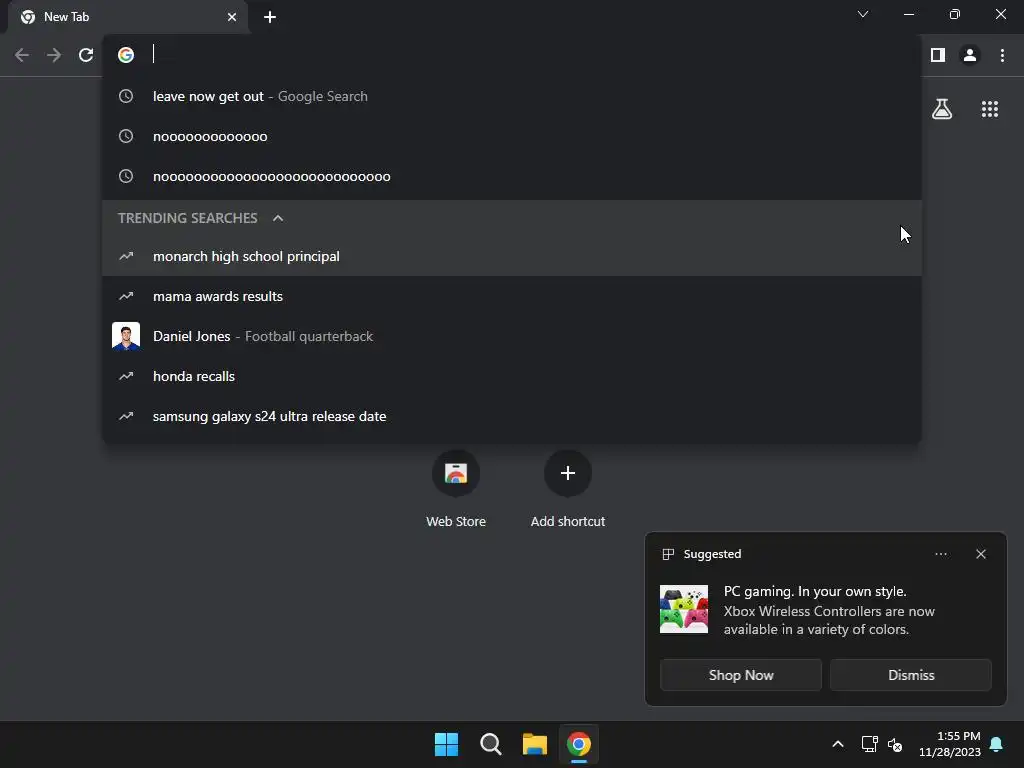Open Windows taskbar search
The width and height of the screenshot is (1024, 768).
pos(490,744)
